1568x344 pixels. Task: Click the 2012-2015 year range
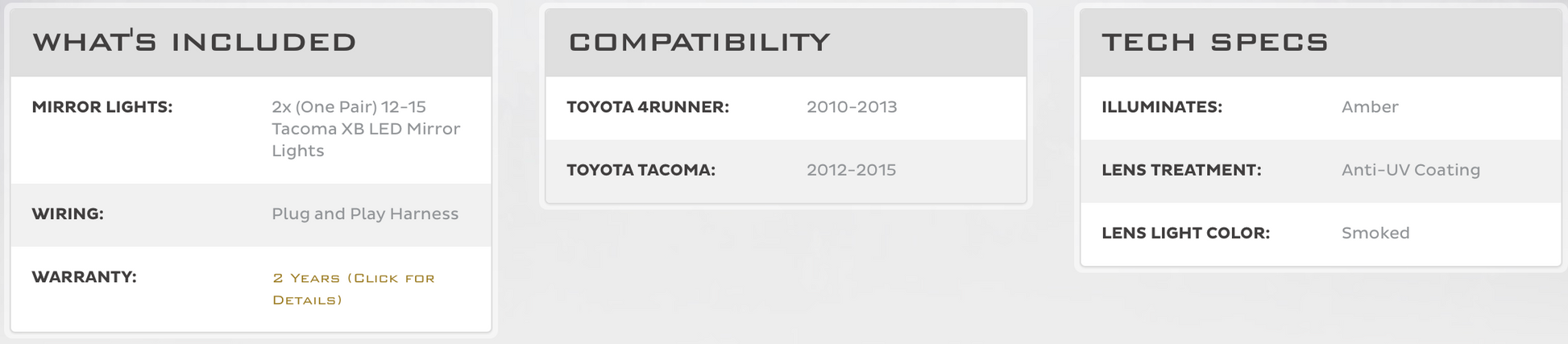tap(851, 170)
